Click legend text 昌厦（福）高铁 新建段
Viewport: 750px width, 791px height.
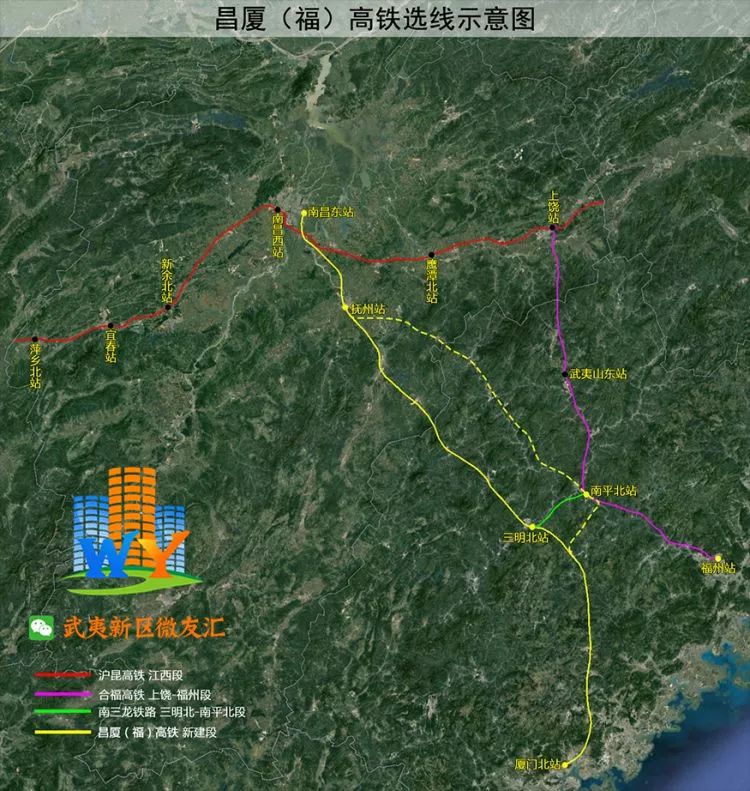pos(157,732)
